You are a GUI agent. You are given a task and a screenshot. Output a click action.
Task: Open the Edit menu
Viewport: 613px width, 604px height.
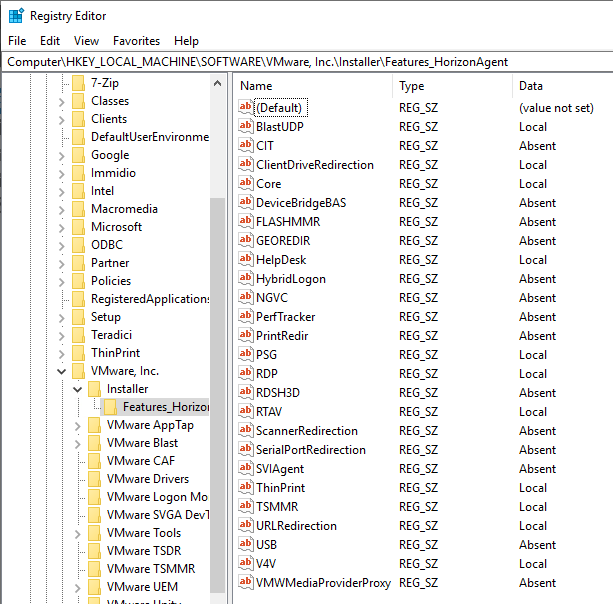point(50,41)
